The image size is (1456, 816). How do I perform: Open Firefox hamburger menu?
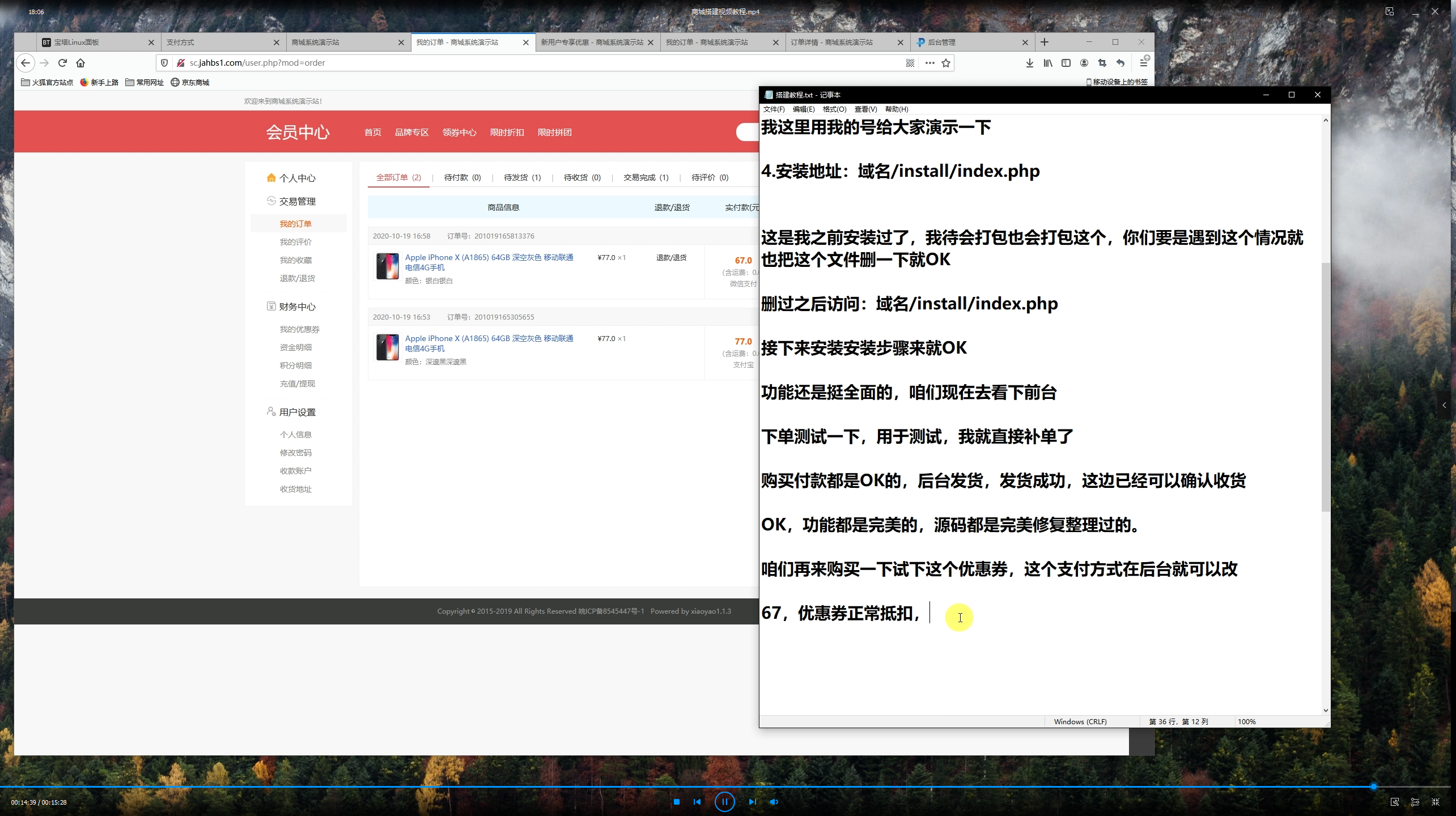(x=1143, y=63)
